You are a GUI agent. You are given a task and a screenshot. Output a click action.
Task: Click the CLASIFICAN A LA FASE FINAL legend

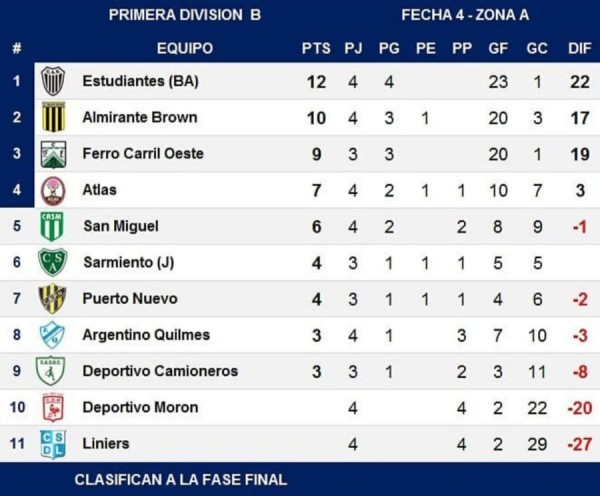click(181, 480)
